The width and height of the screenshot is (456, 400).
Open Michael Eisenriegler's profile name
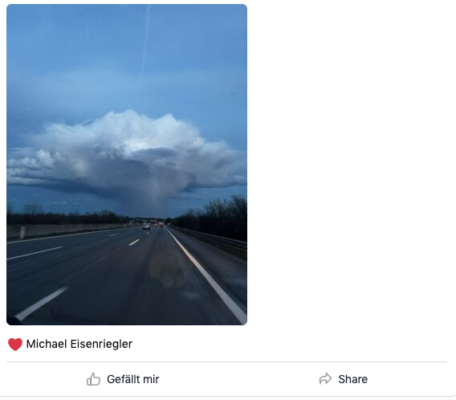coord(79,344)
